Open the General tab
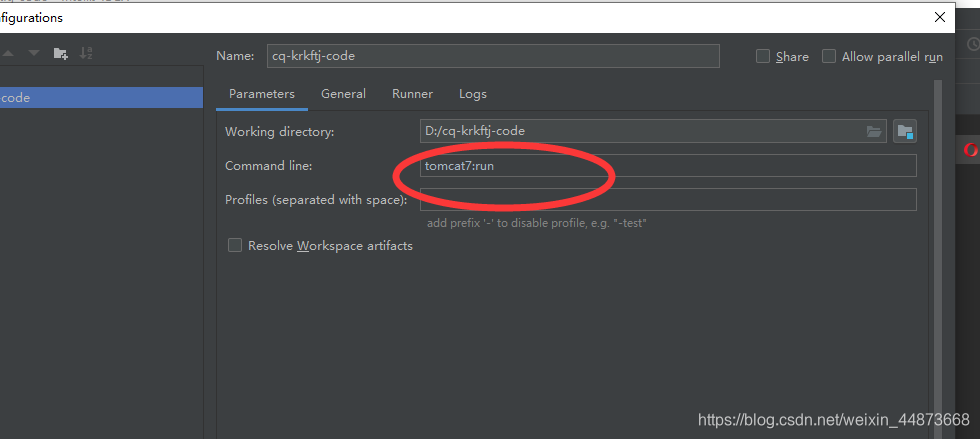Viewport: 980px width, 439px height. (x=343, y=94)
